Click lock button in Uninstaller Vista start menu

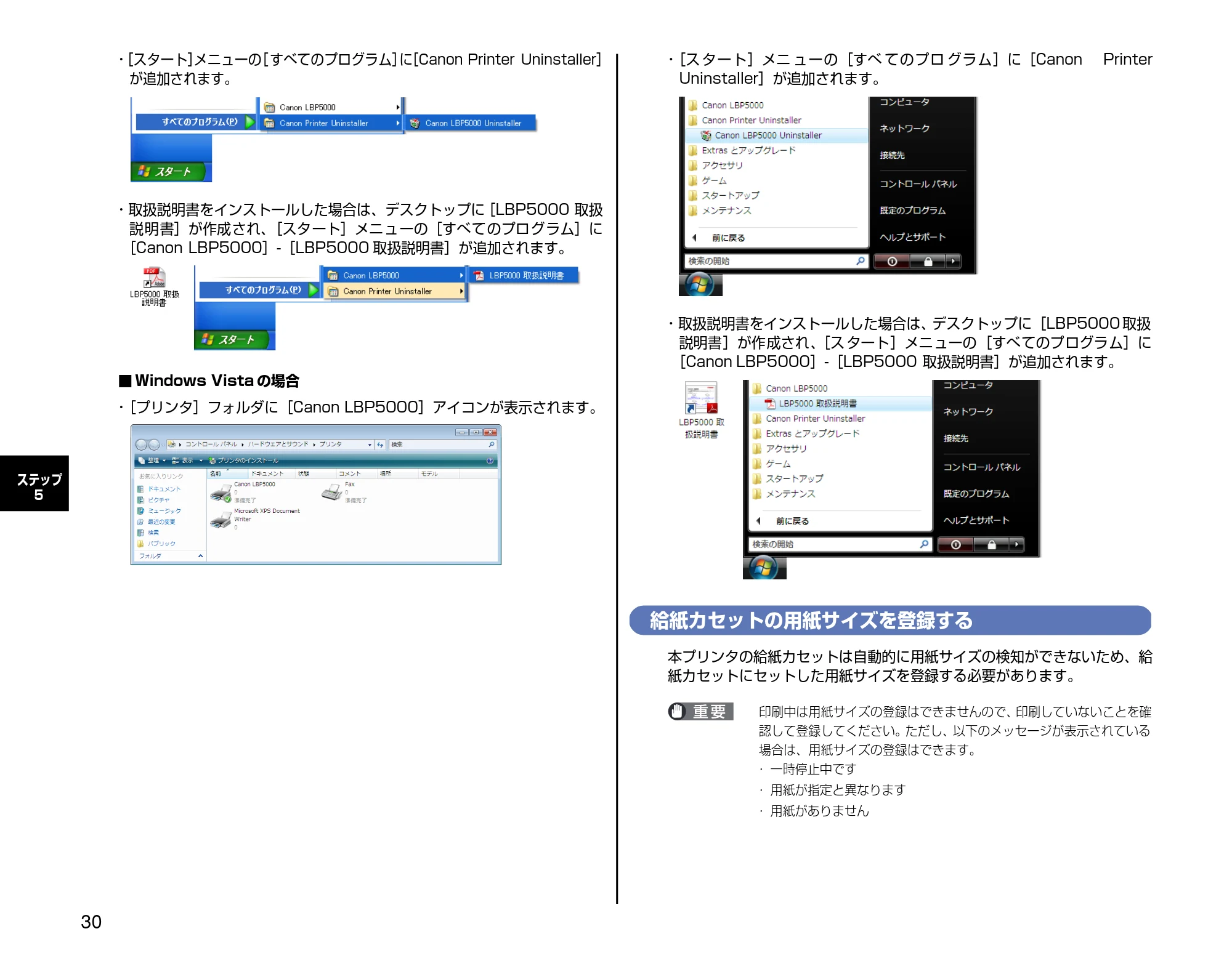[927, 262]
